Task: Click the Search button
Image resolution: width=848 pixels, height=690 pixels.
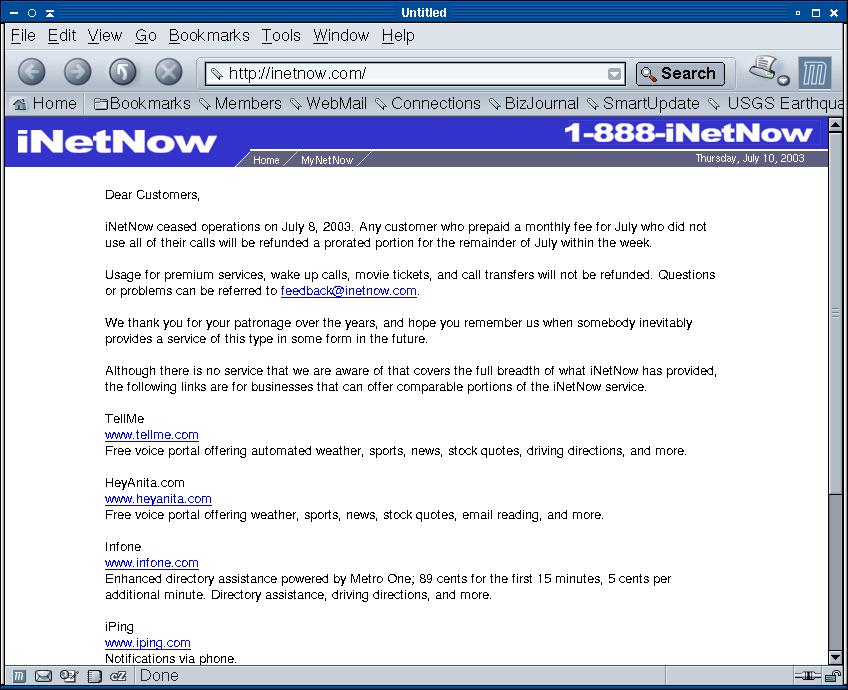Action: (x=680, y=74)
